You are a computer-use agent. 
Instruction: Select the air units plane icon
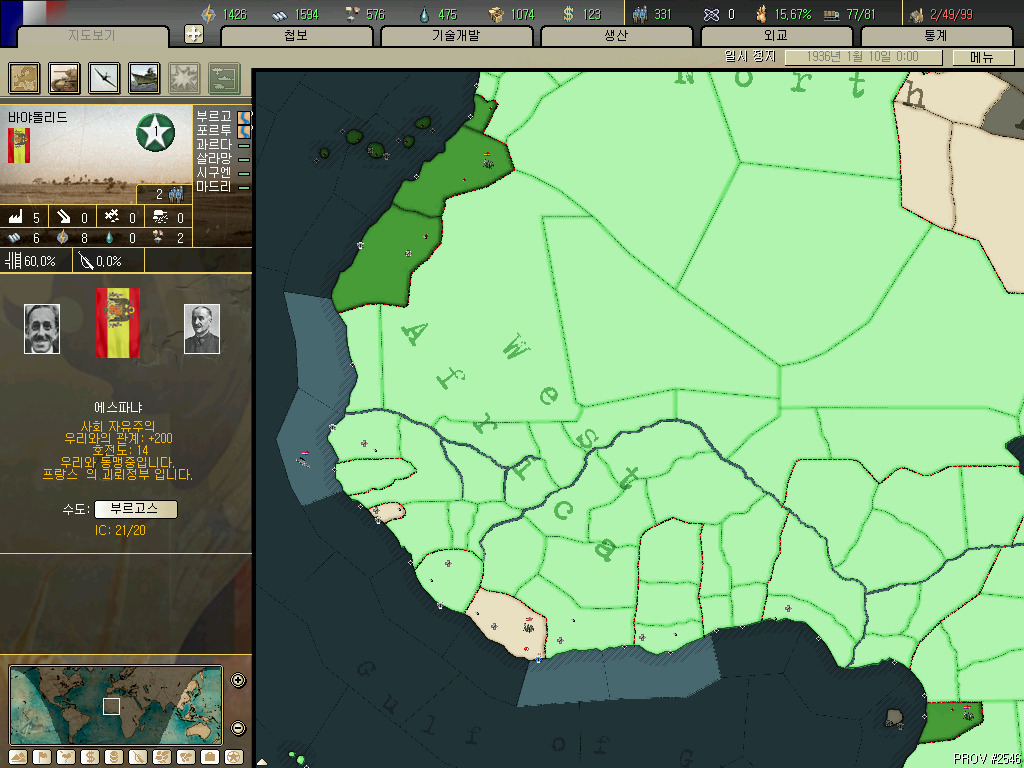pyautogui.click(x=104, y=78)
